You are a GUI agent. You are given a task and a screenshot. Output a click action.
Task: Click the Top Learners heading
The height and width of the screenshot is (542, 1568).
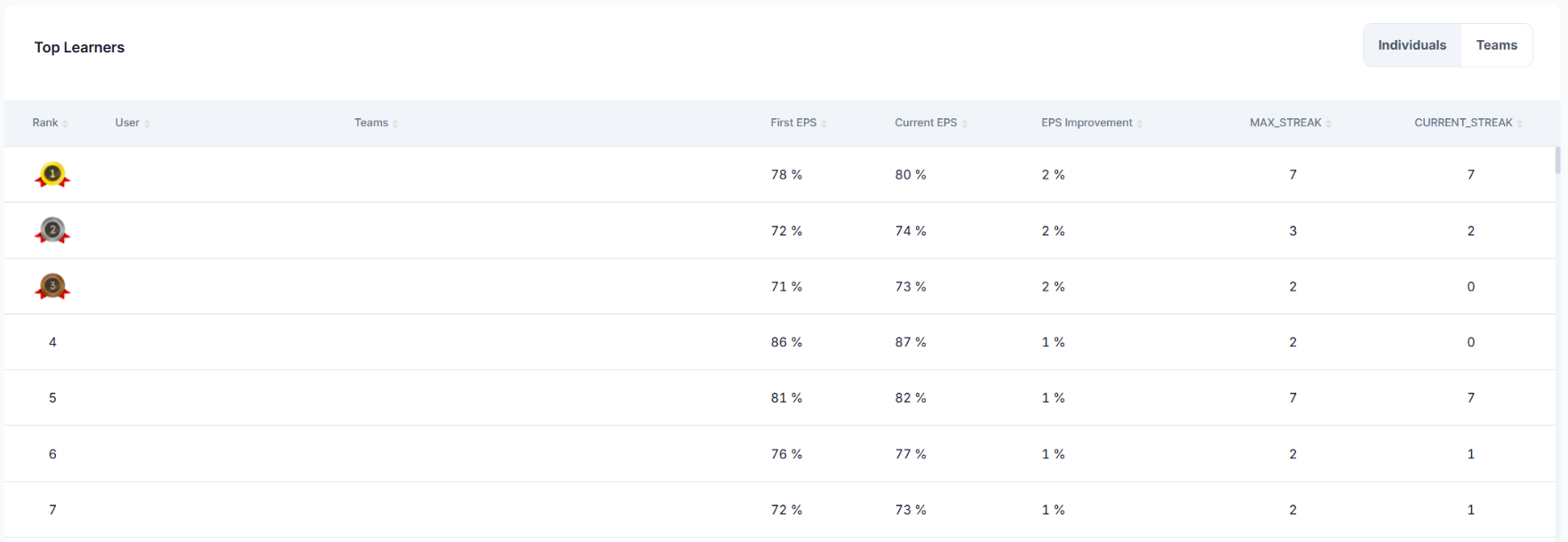pos(79,47)
